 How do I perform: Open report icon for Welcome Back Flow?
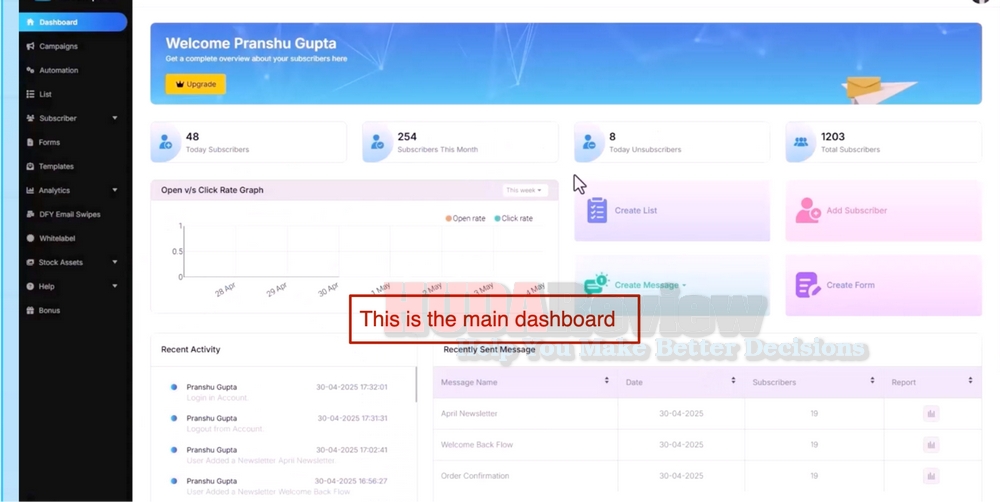pyautogui.click(x=931, y=445)
